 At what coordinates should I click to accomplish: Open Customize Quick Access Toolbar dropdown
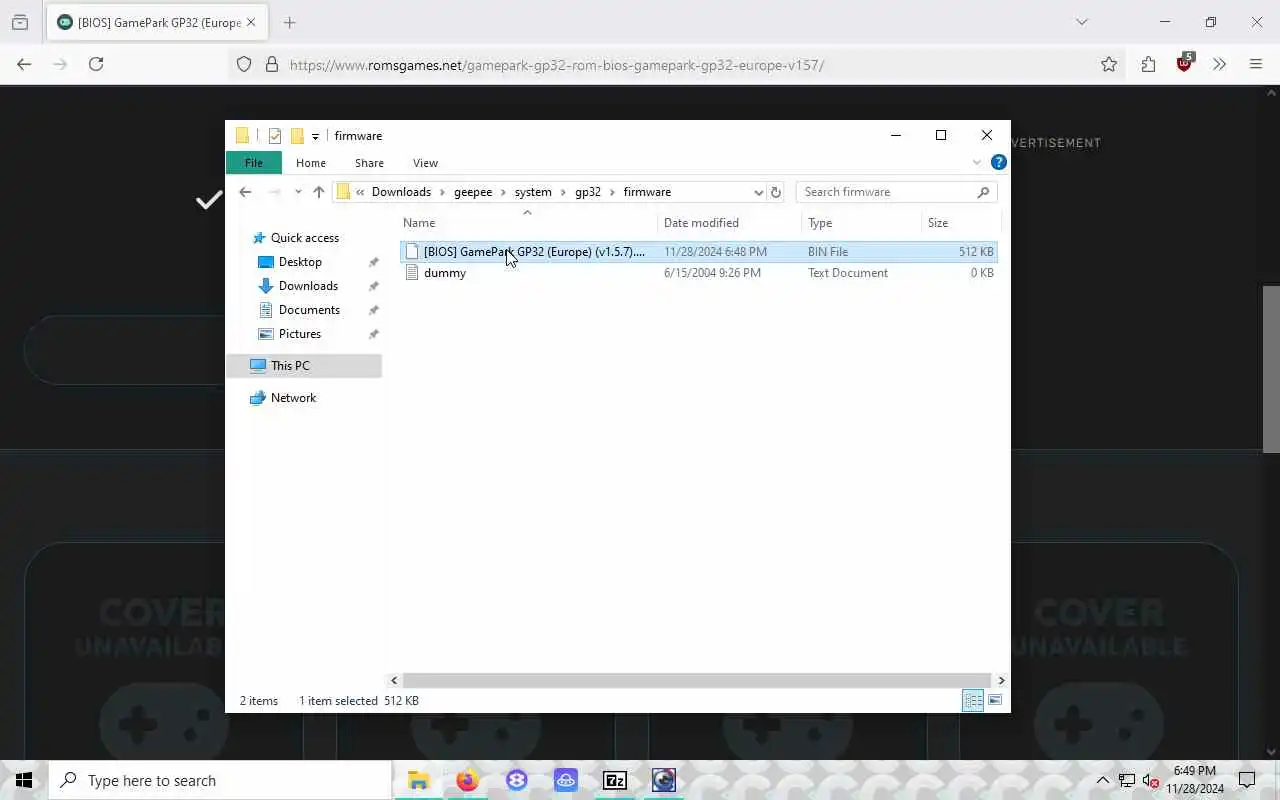tap(315, 136)
